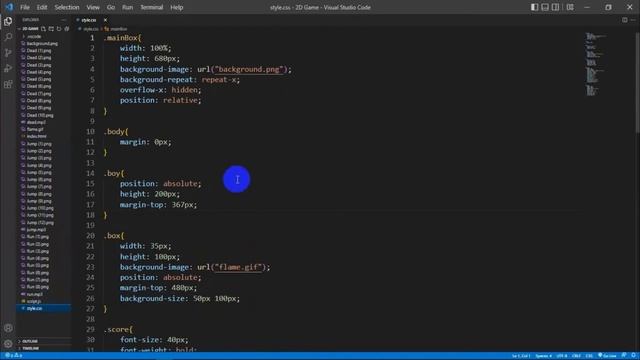This screenshot has height=360, width=640.
Task: Open the Search view in activity bar
Action: tap(8, 37)
